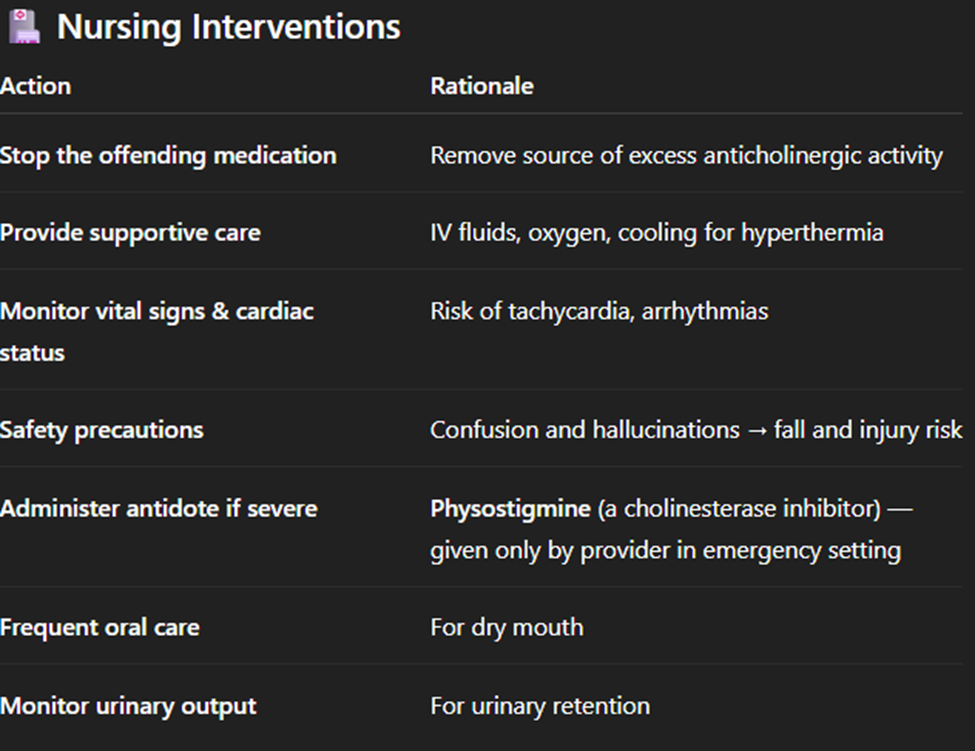Select Provide supportive care cell
The width and height of the screenshot is (975, 751).
130,233
